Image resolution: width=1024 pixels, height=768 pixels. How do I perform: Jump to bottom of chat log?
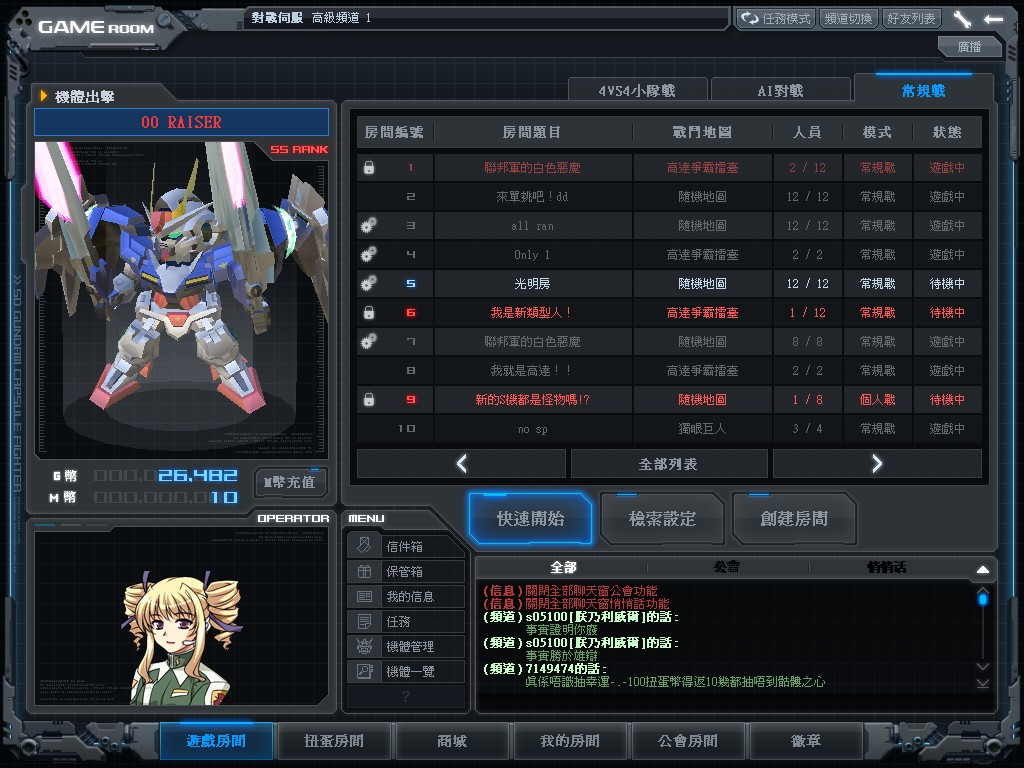click(982, 683)
